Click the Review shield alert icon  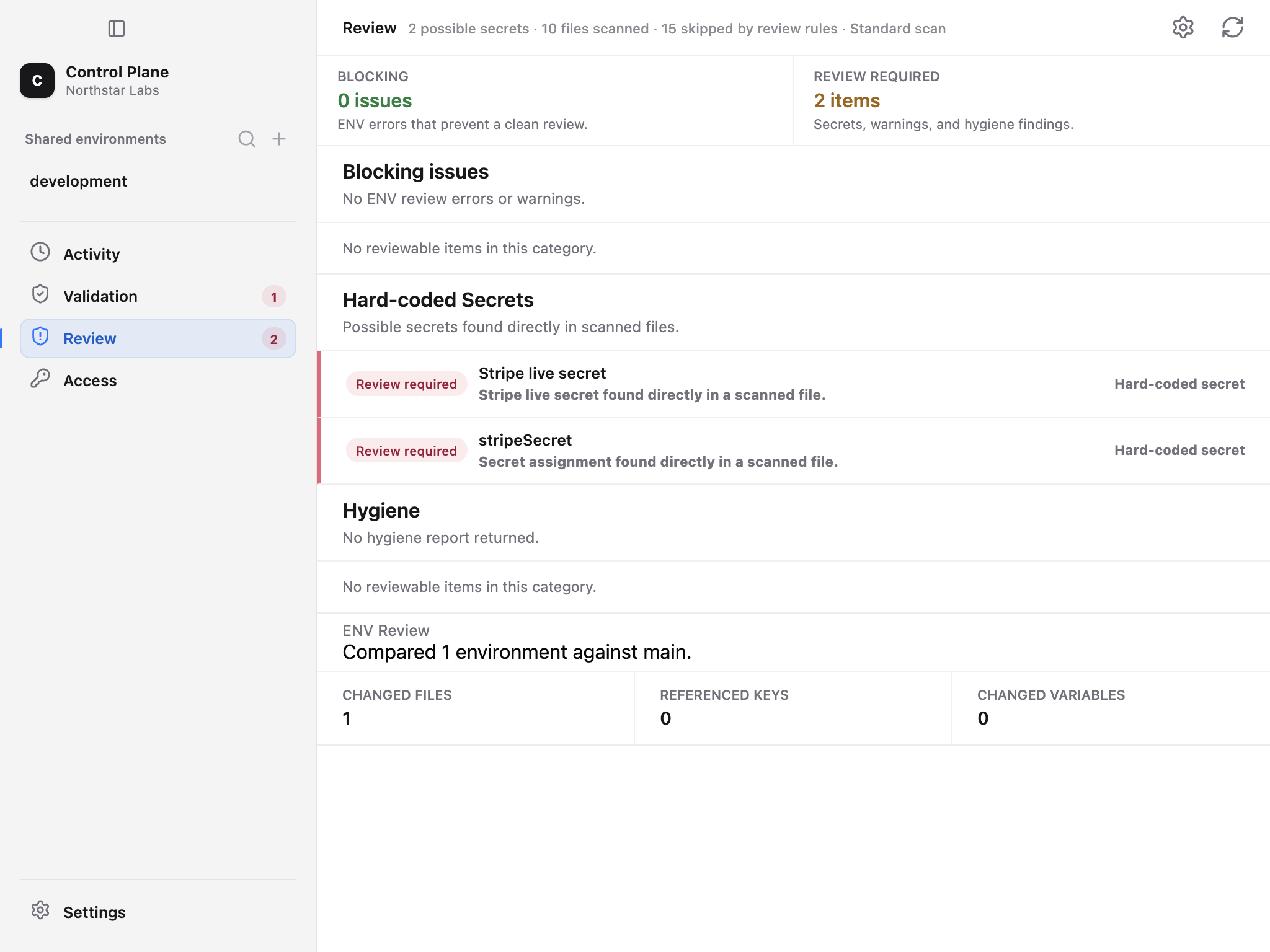[x=40, y=337]
